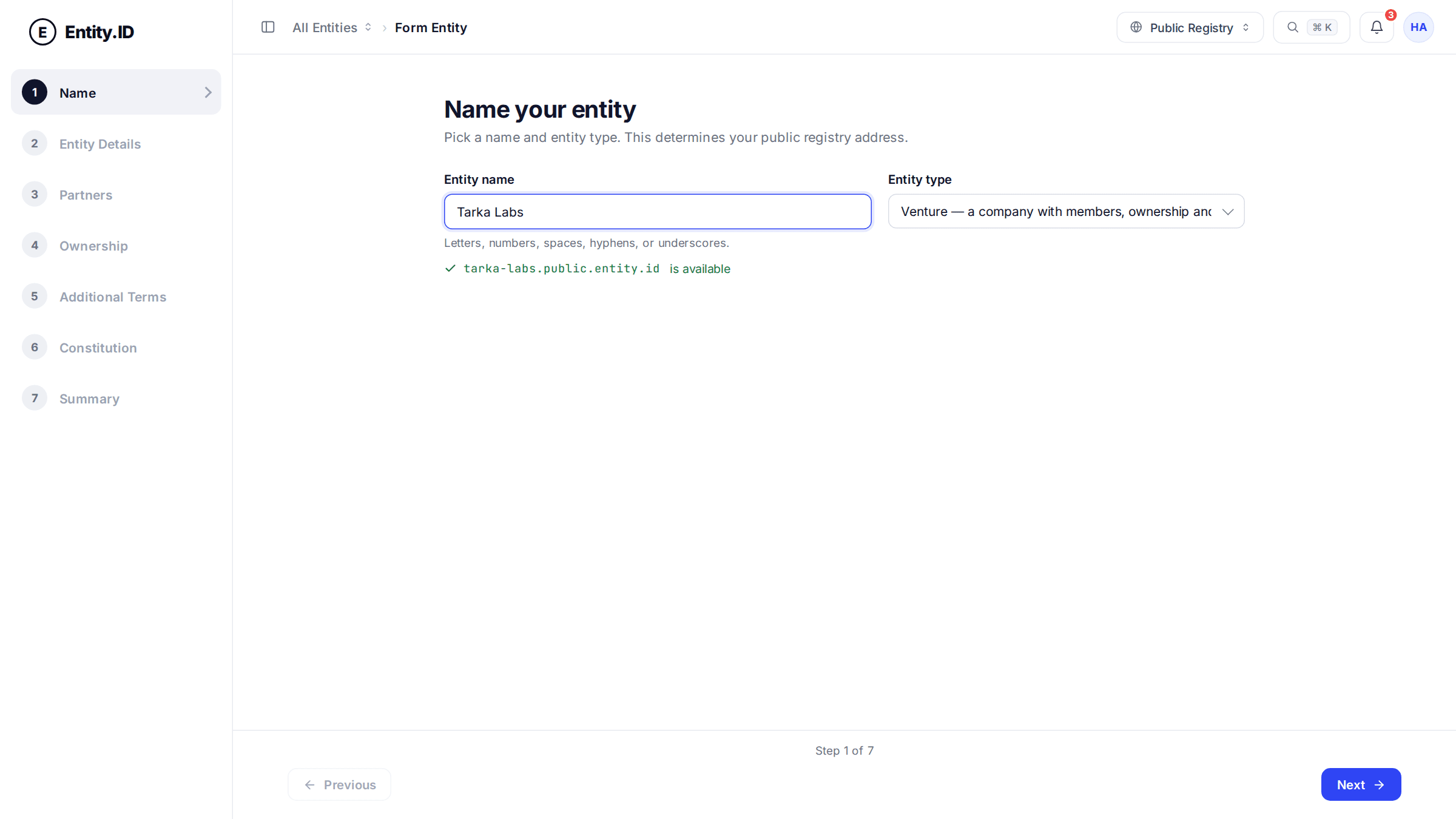Go to the Partners step

tap(116, 195)
